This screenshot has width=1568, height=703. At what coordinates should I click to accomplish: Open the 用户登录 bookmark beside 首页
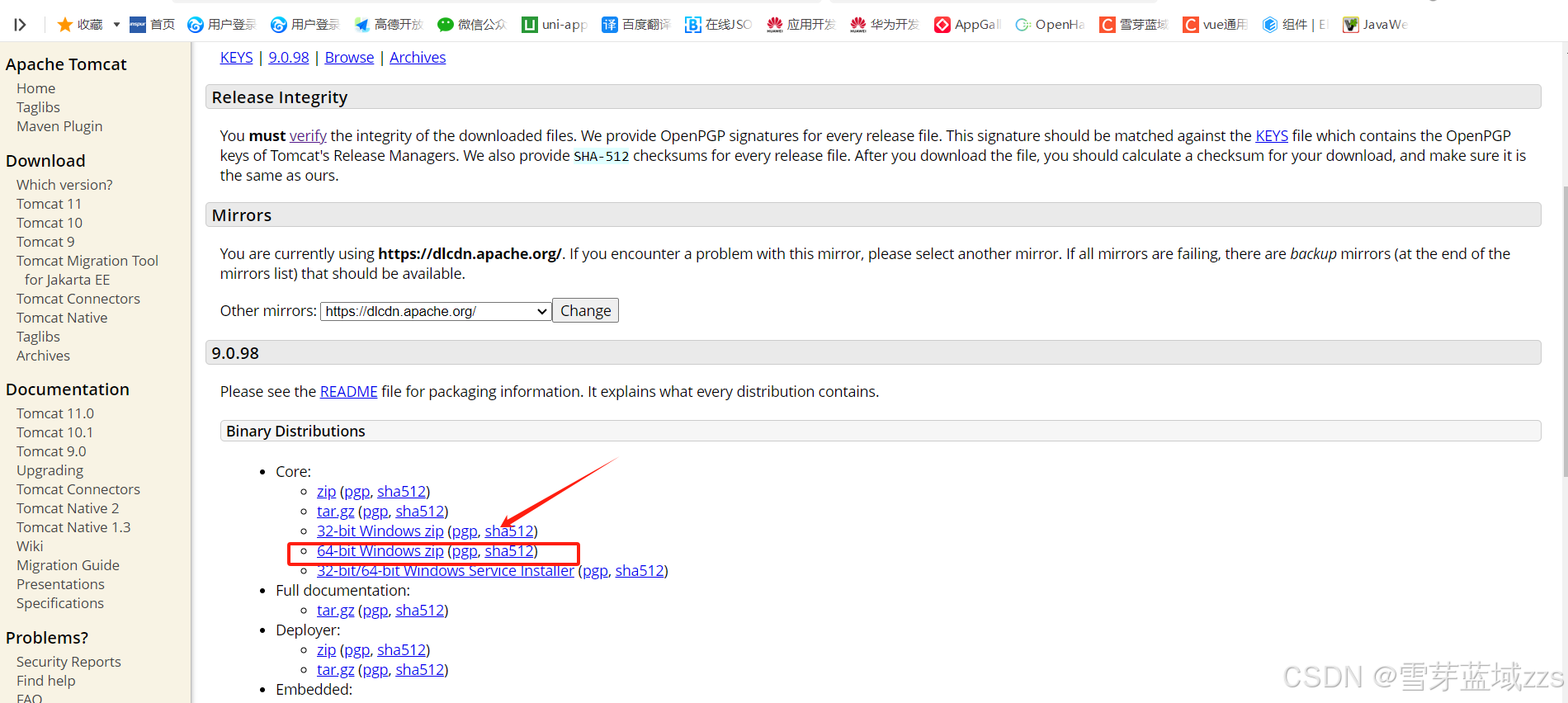(x=222, y=25)
